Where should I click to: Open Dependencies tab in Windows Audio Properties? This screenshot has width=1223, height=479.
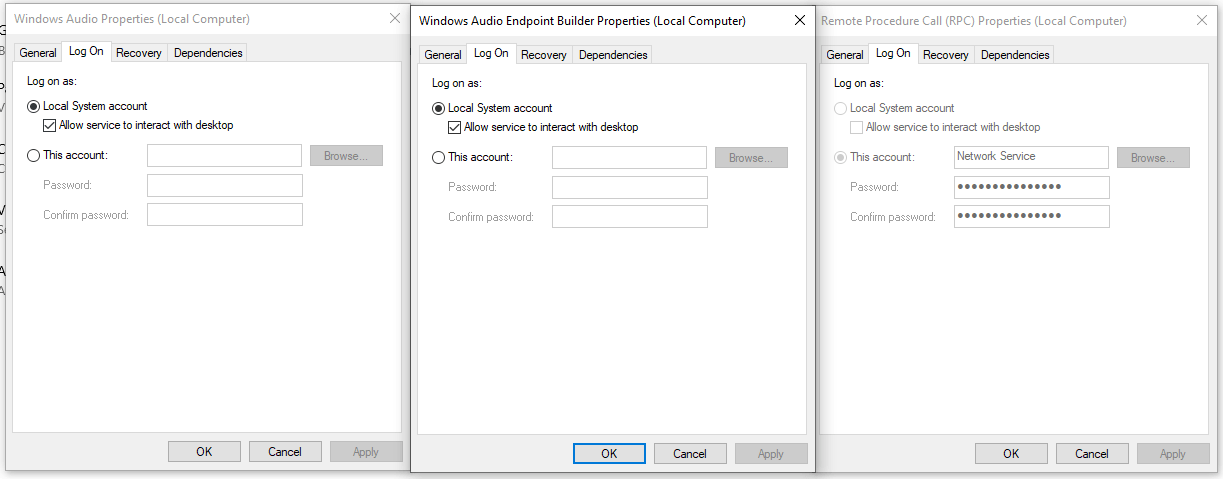point(207,53)
